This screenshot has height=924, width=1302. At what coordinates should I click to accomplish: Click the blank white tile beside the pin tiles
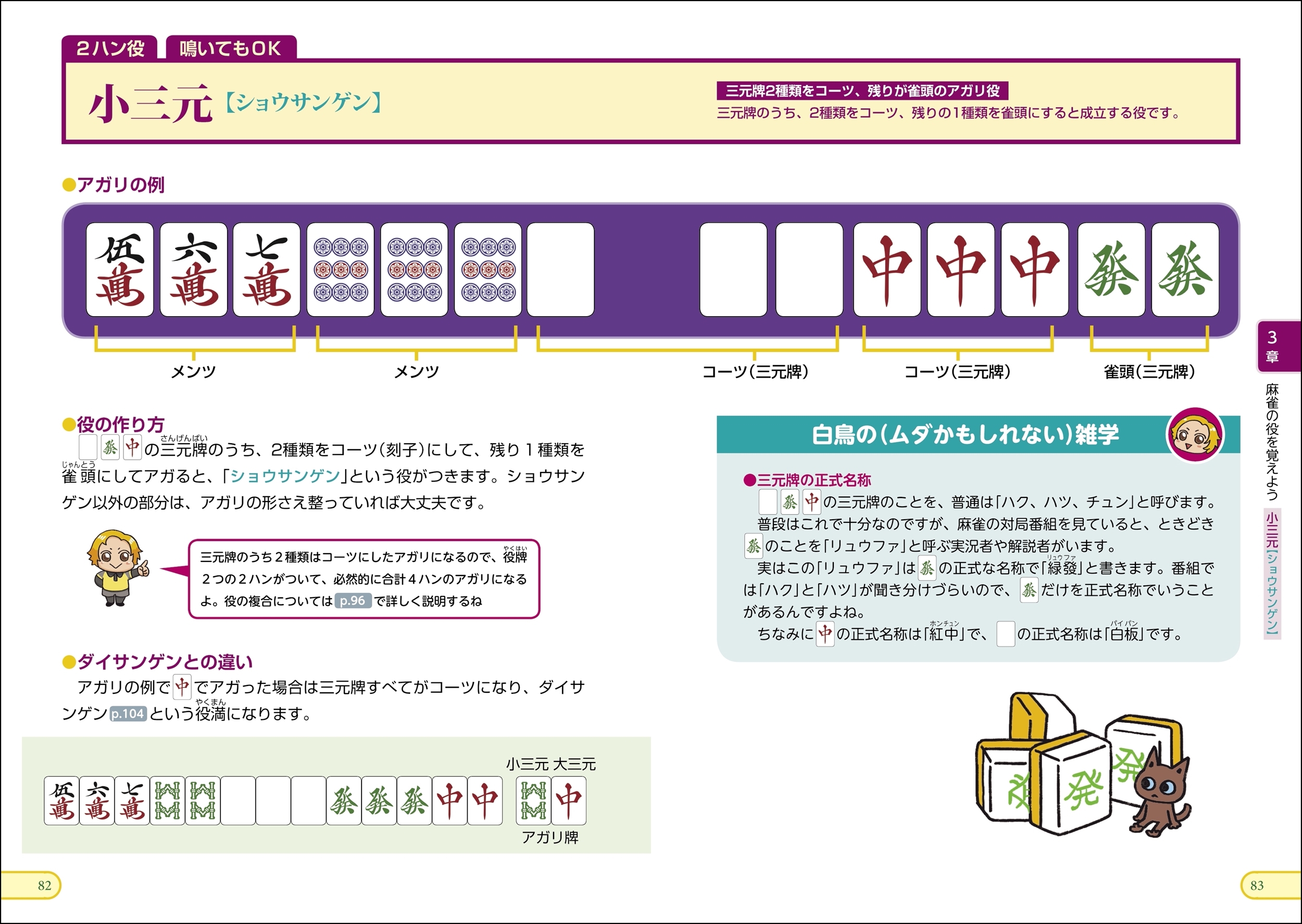560,270
